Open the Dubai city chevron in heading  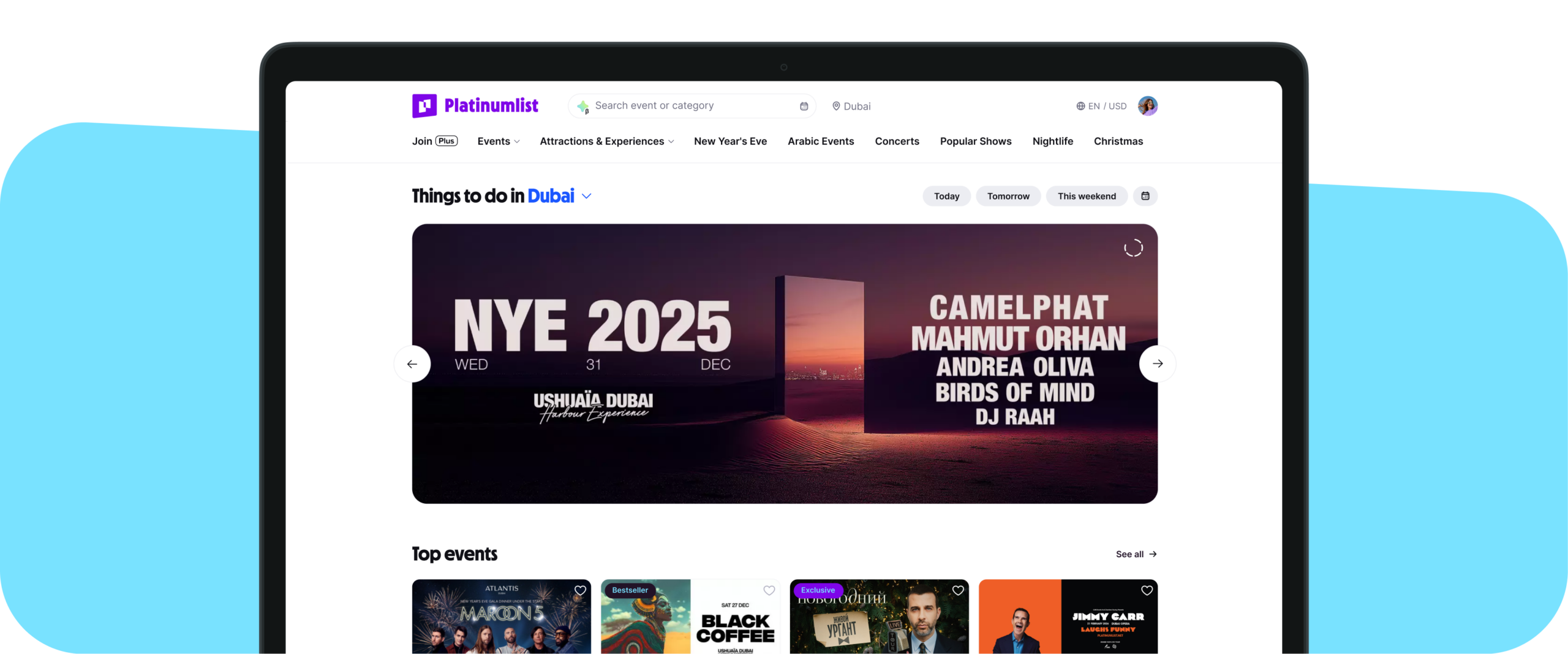coord(586,196)
